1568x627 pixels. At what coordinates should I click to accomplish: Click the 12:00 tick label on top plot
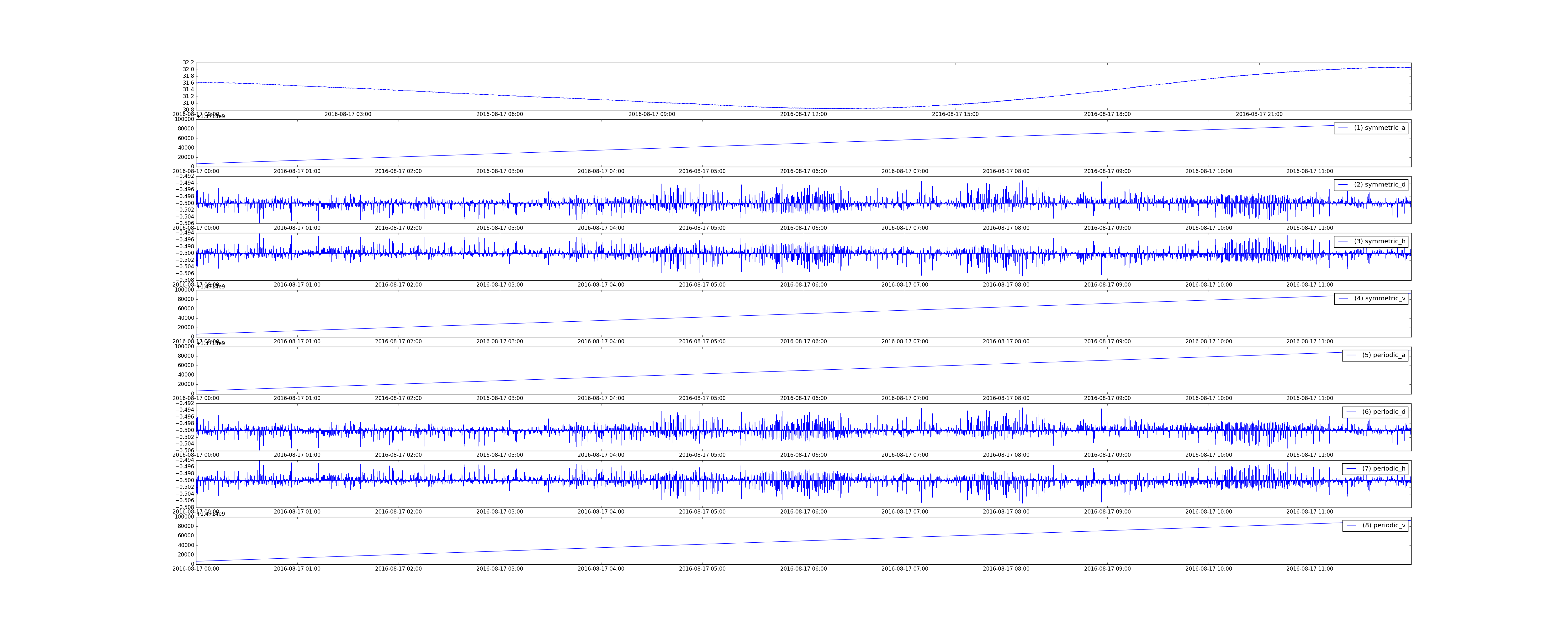tap(803, 114)
